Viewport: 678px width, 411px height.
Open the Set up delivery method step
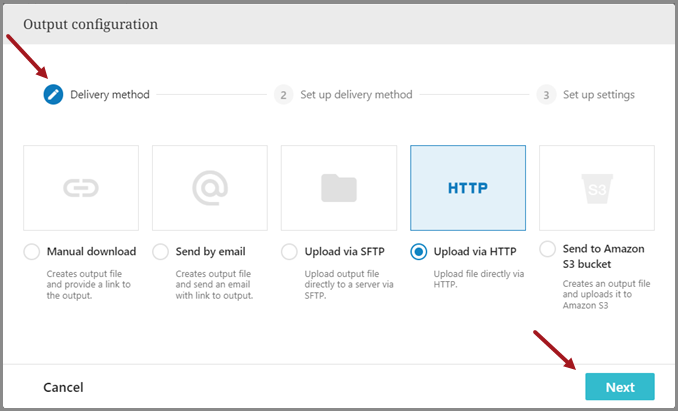[357, 95]
